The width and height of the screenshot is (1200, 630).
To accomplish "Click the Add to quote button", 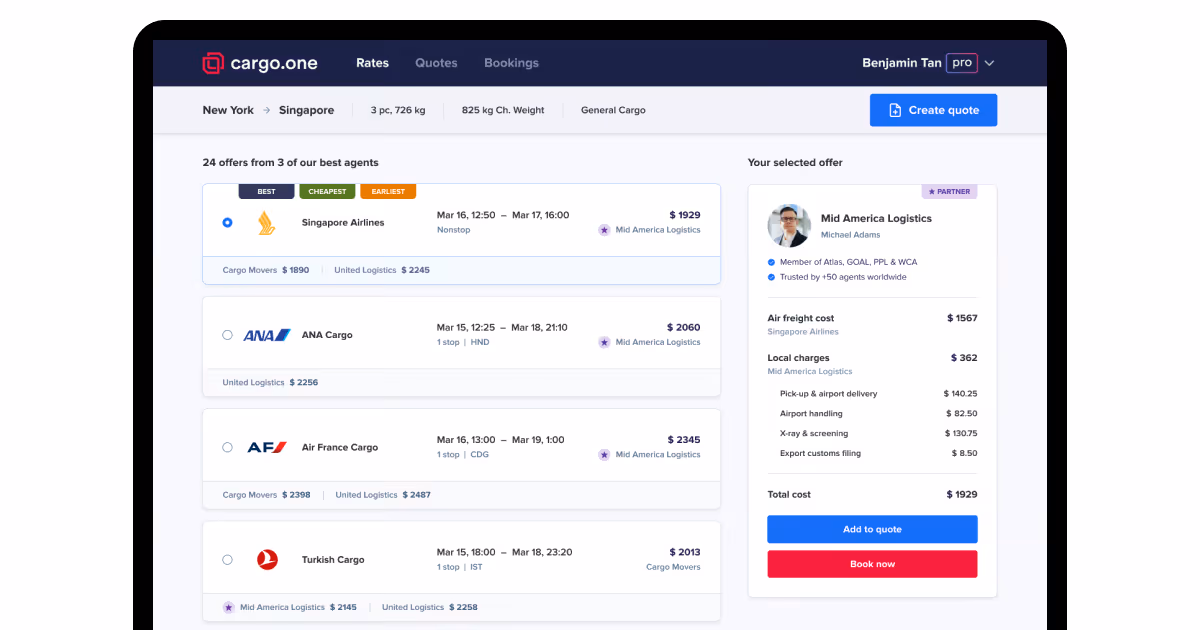I will 872,529.
